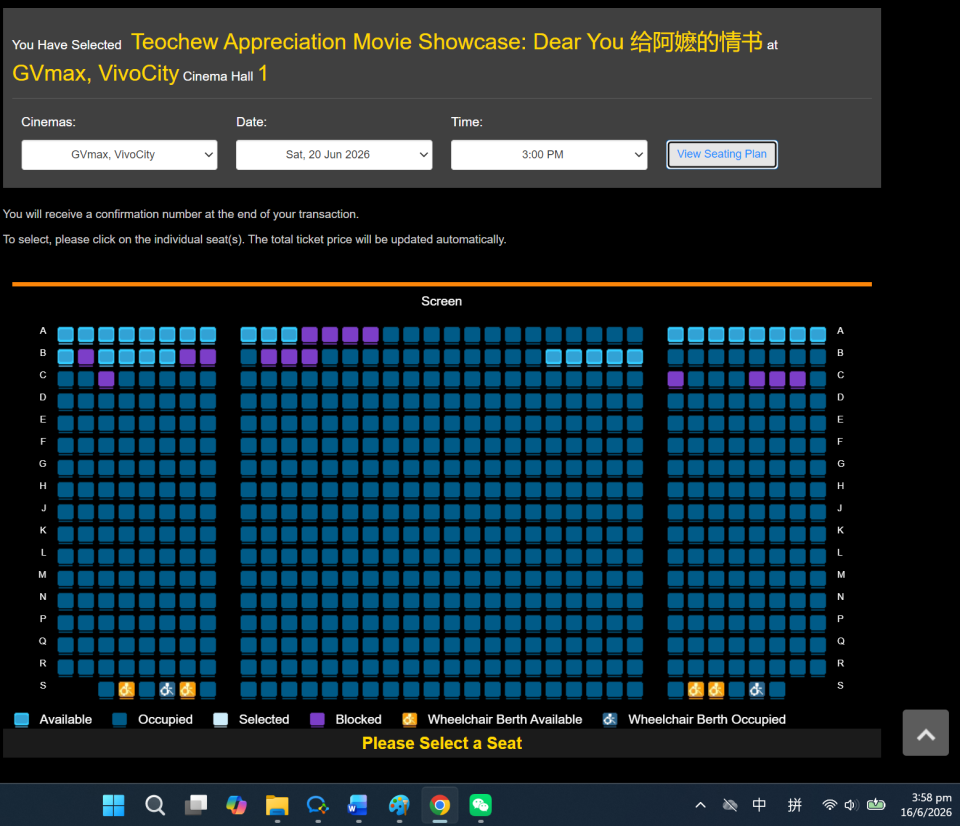
Task: Select the second available wheelchair berth in row S right block
Action: (x=716, y=689)
